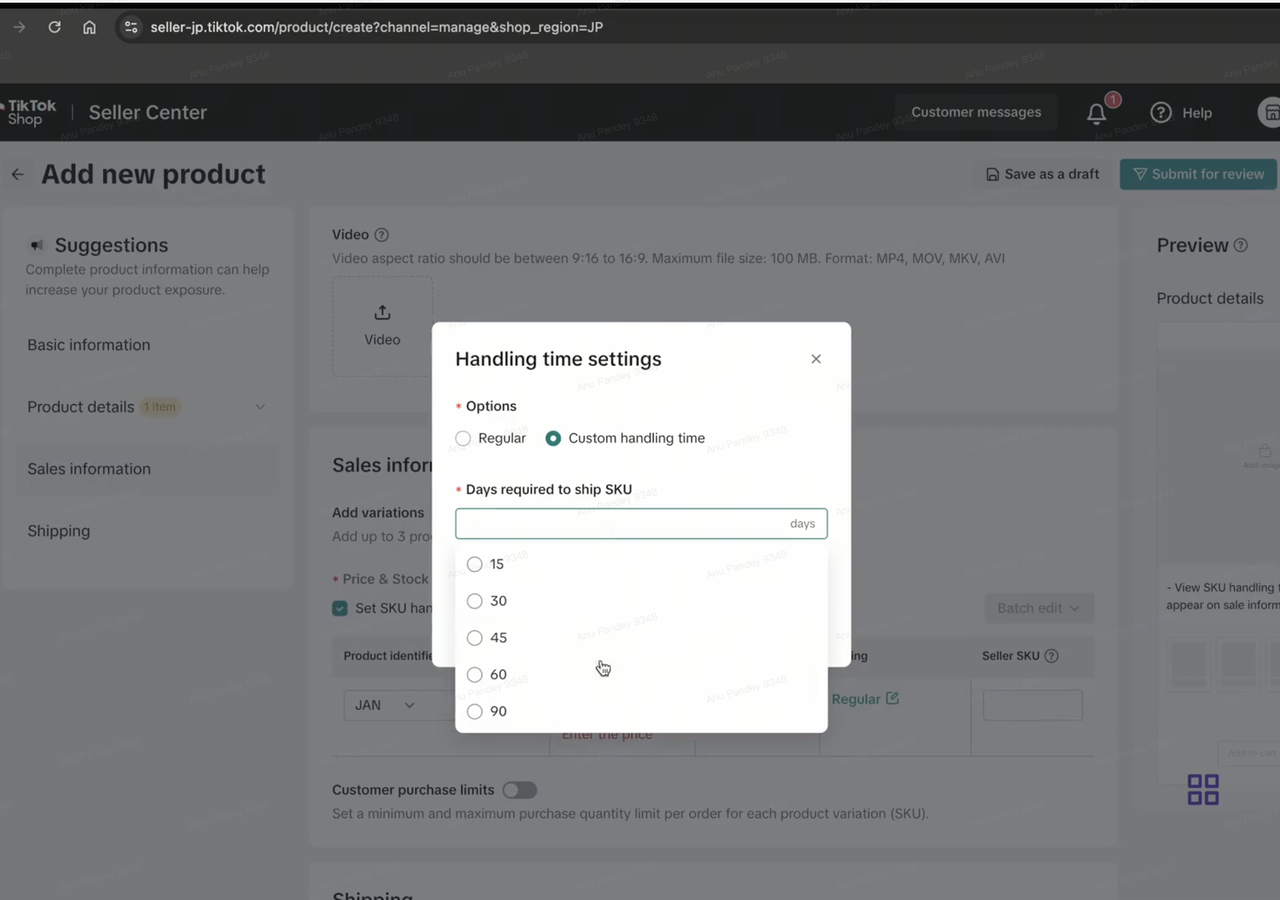Select the Regular handling option
Viewport: 1280px width, 900px height.
tap(463, 438)
